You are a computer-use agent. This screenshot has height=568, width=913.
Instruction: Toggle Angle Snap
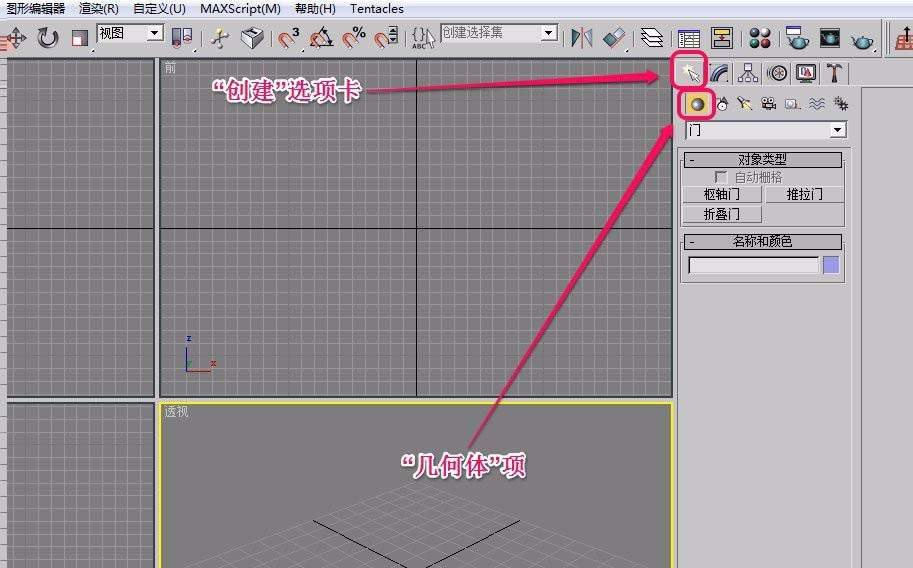click(x=321, y=38)
